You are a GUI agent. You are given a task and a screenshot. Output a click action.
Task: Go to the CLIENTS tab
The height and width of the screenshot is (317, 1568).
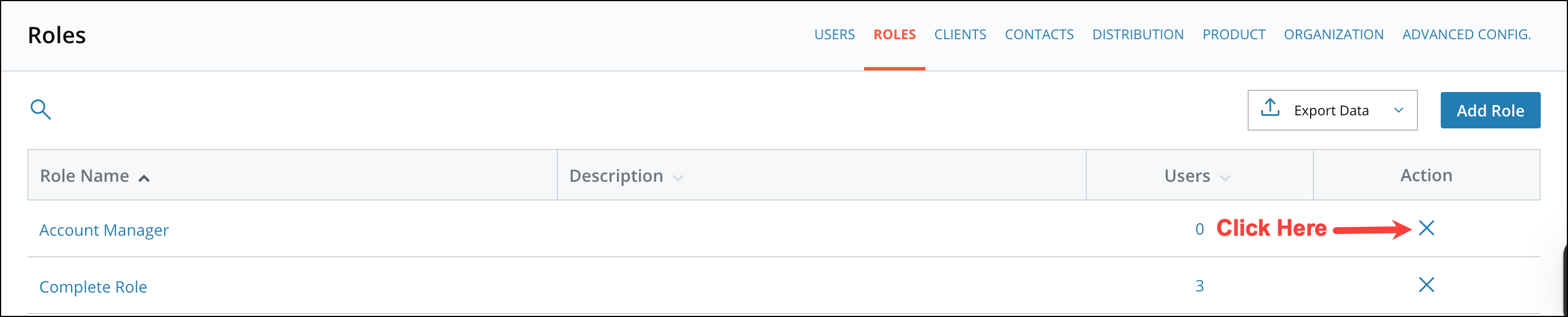click(960, 35)
